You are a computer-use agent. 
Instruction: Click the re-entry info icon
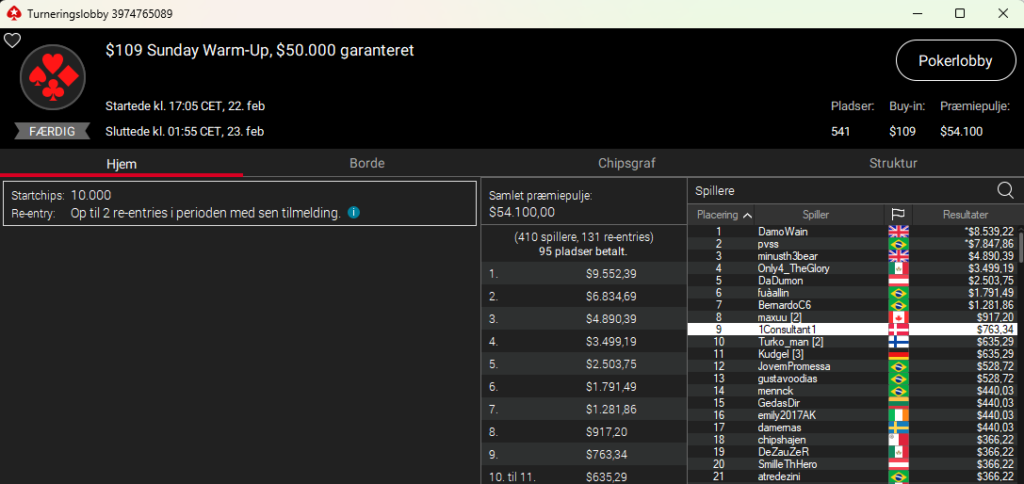354,213
